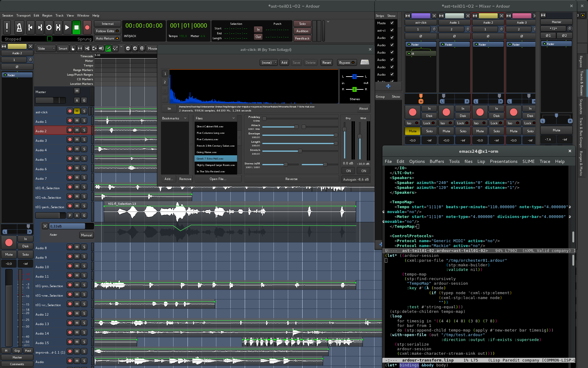Viewport: 588px width, 368px height.
Task: Unmute ast-click via yellow Mute button
Action: (412, 131)
